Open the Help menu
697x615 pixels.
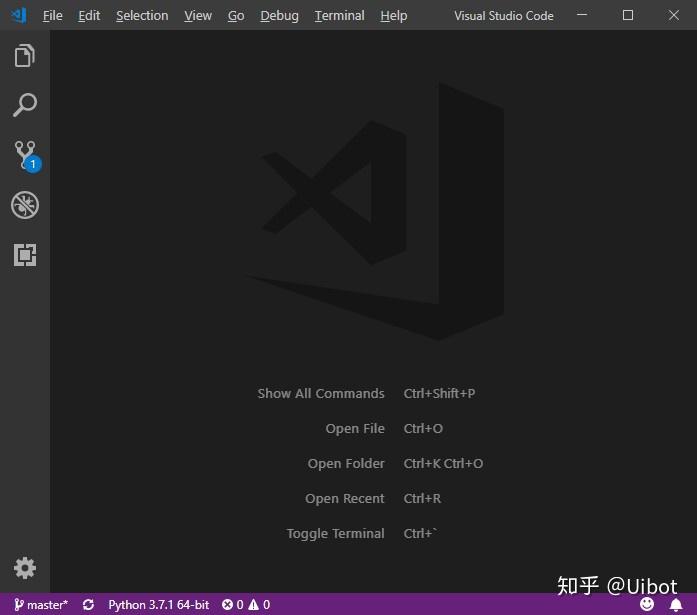click(x=394, y=16)
